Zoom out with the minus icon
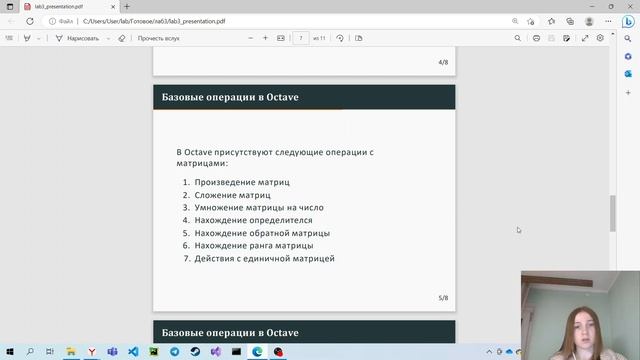The width and height of the screenshot is (640, 360). click(x=251, y=38)
